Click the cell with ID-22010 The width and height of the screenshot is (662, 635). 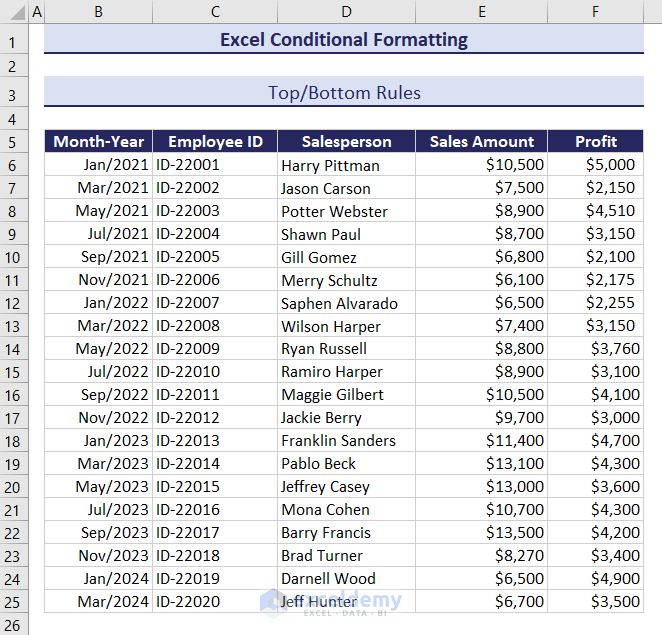coord(215,372)
